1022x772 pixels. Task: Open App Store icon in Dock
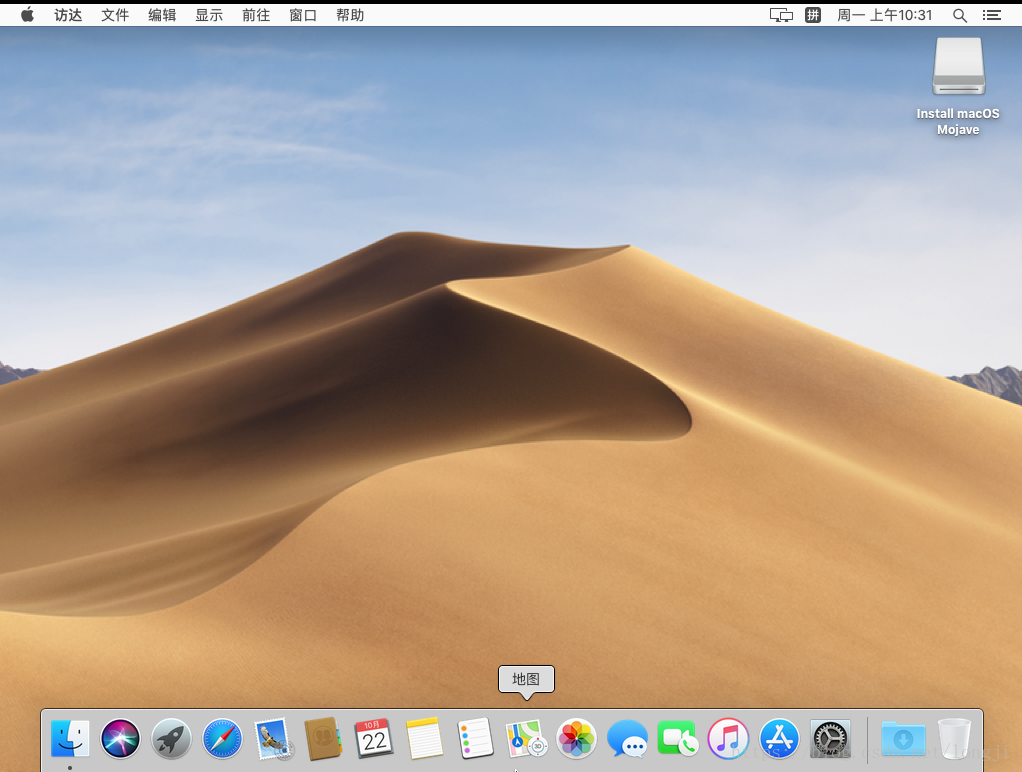pos(780,739)
